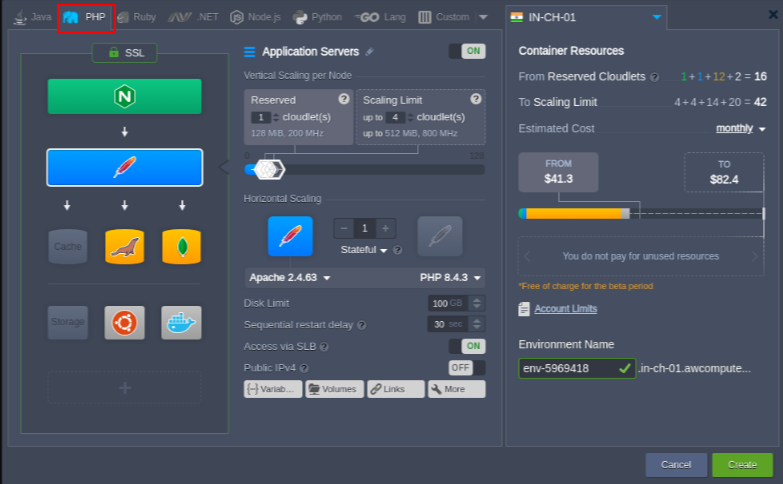Open the Account Limits link

coord(565,309)
